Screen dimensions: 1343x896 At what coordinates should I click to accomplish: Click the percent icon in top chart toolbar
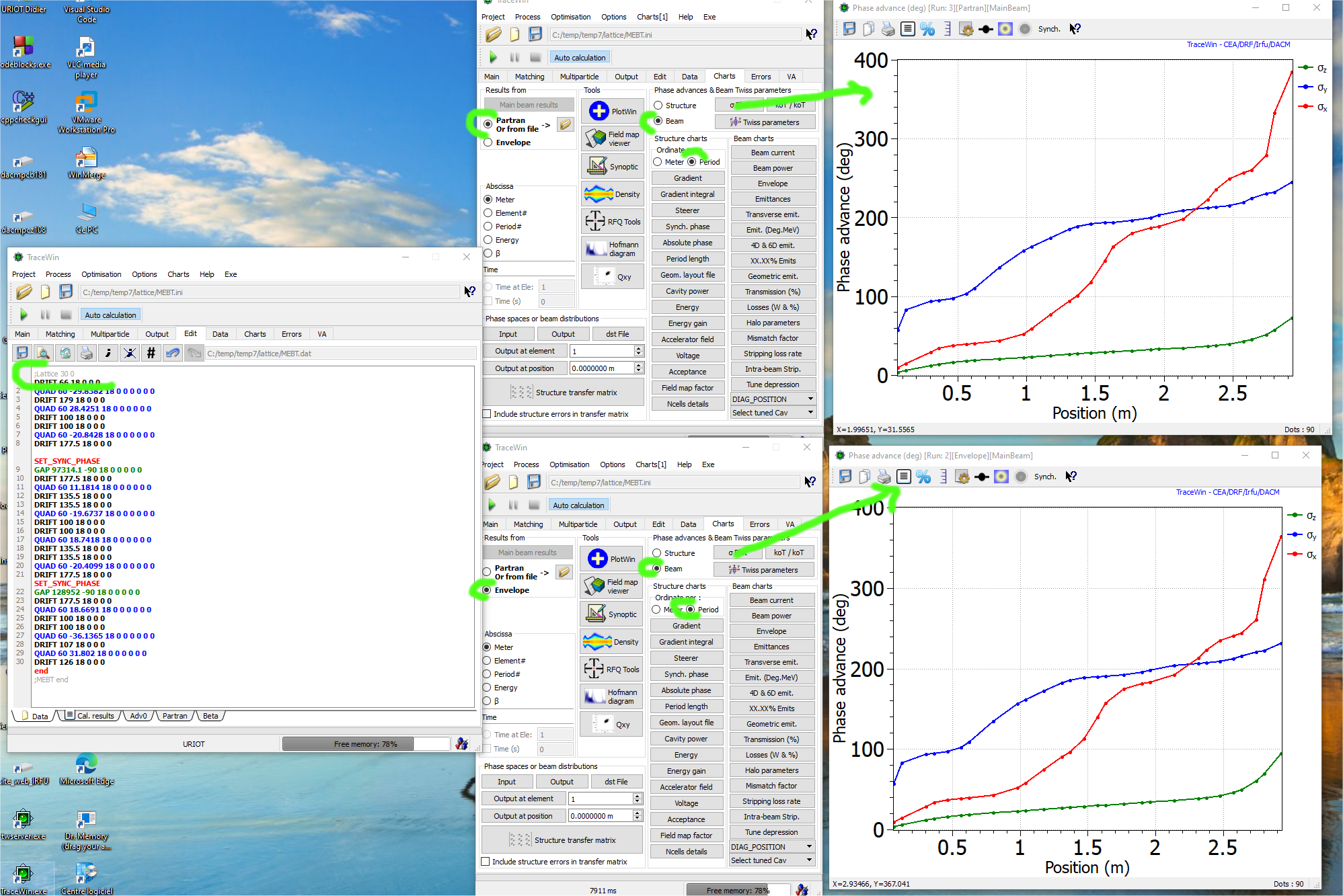point(927,29)
